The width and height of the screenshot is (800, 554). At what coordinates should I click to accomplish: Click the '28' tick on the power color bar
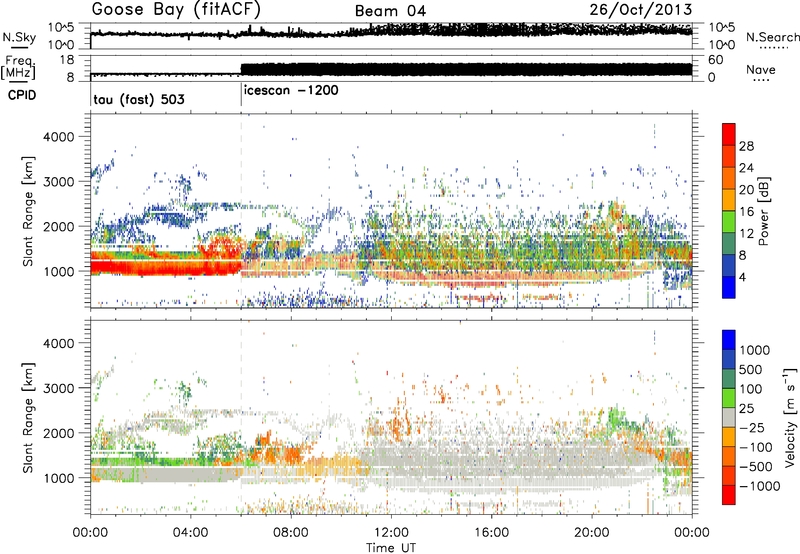tap(746, 146)
